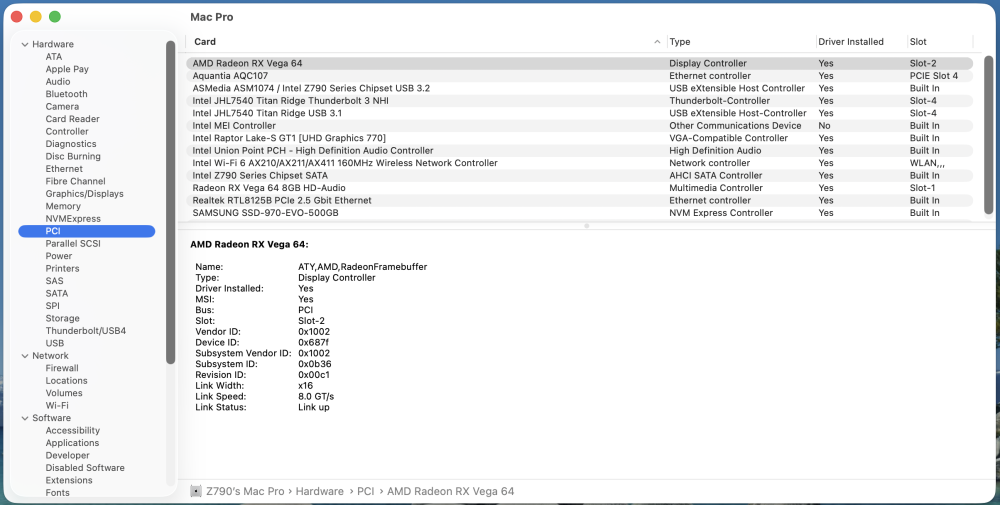The height and width of the screenshot is (505, 1000).
Task: Select Intel Raptor Lake-S GT1 UHD Graphics row
Action: [579, 138]
